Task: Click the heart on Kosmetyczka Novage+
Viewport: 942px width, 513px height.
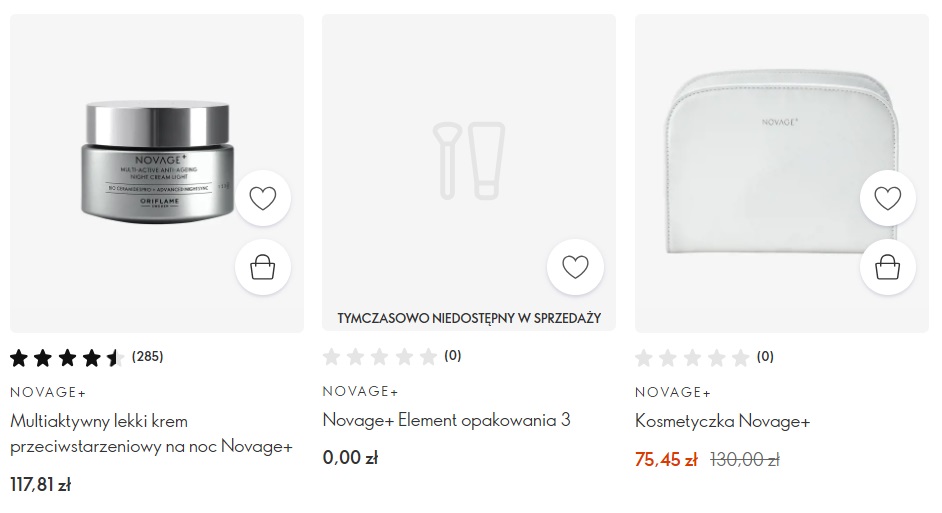Action: click(x=887, y=198)
